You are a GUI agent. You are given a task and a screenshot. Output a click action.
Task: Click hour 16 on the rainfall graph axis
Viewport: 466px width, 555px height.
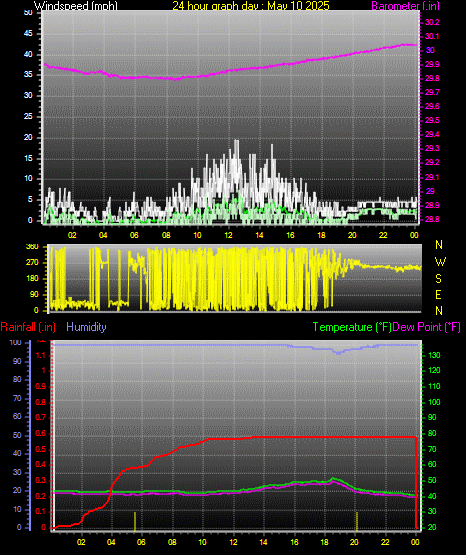point(294,542)
